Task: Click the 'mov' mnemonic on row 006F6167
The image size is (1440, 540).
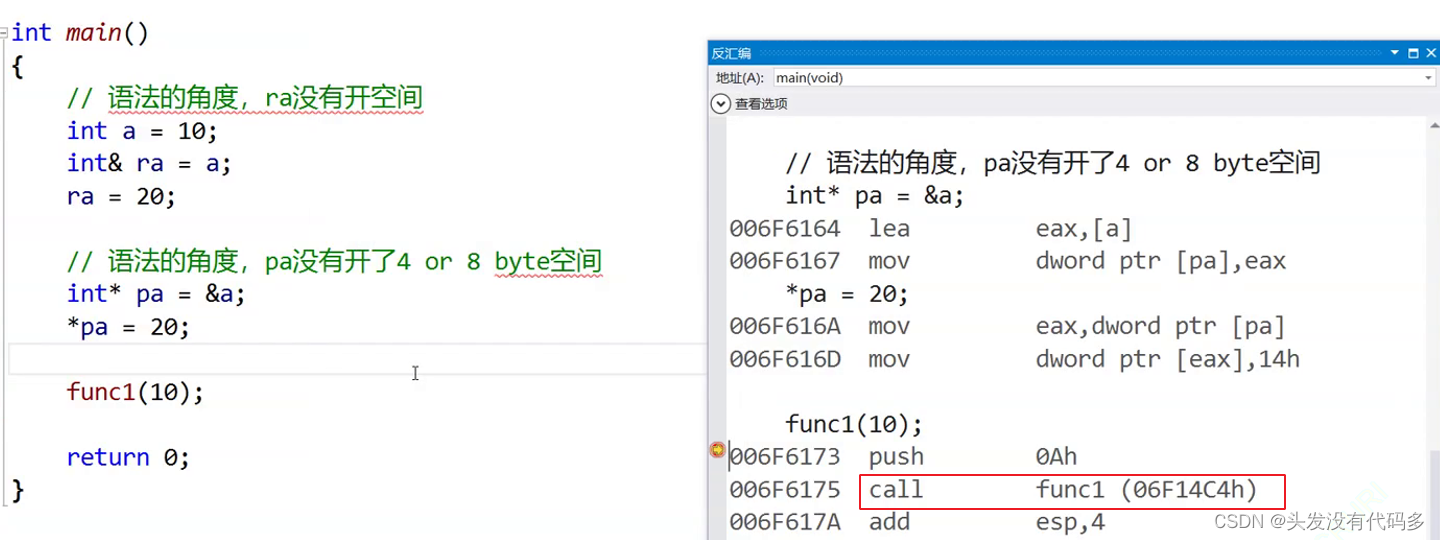Action: coord(889,261)
